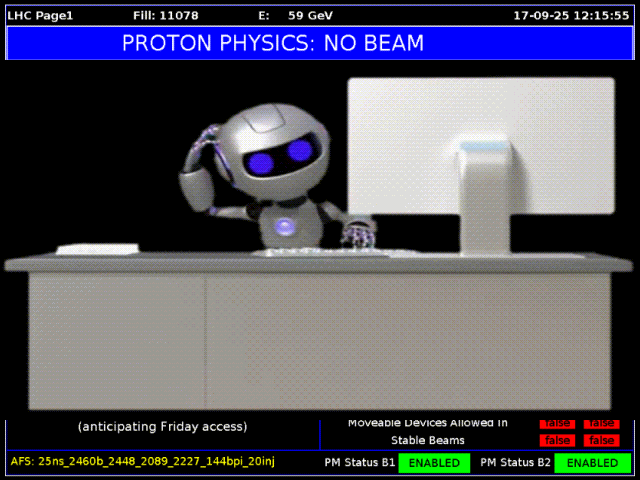Viewport: 640px width, 480px height.
Task: Click the first Stable Beams false indicator
Action: [557, 441]
